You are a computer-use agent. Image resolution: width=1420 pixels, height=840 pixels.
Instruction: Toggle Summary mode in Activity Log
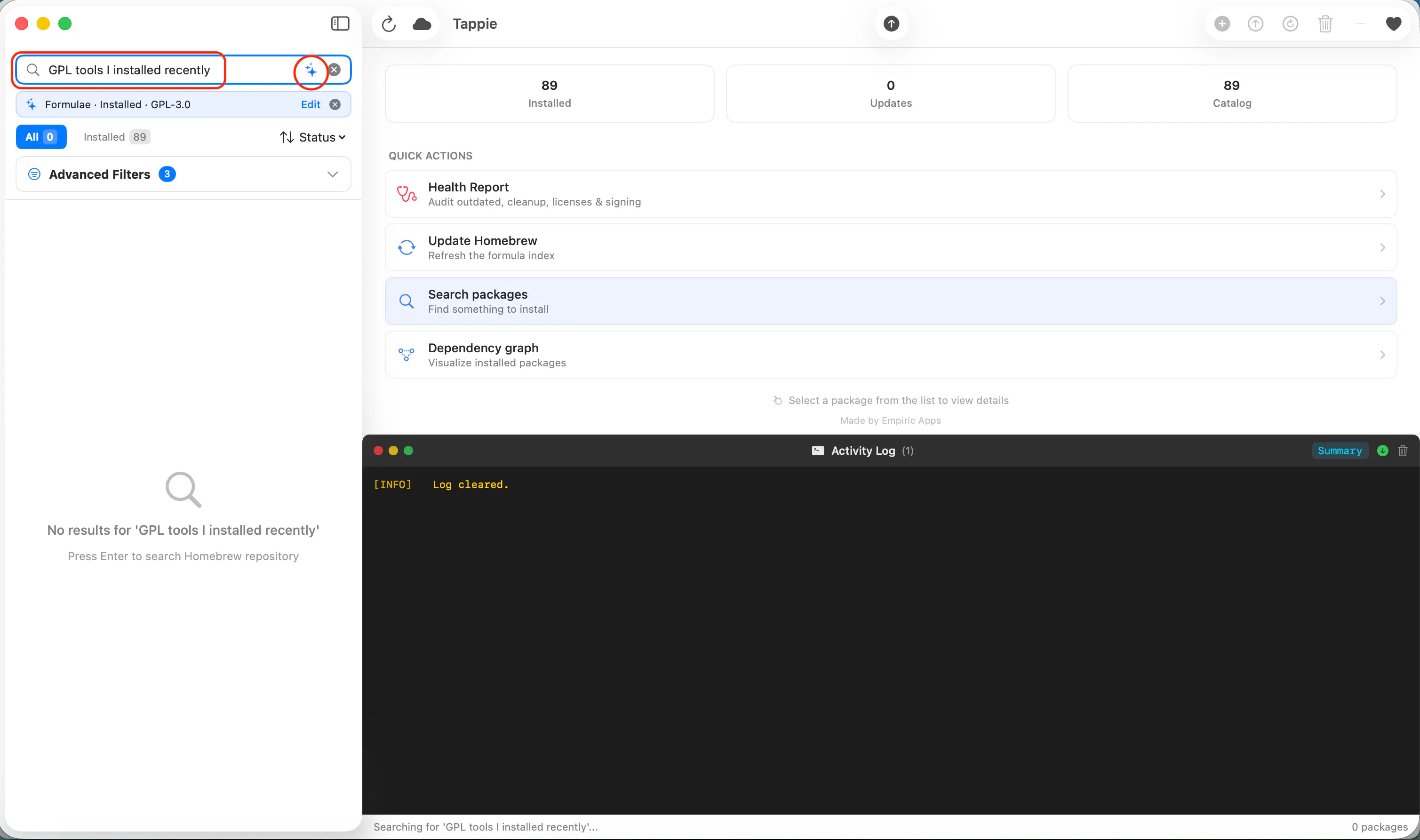point(1340,451)
